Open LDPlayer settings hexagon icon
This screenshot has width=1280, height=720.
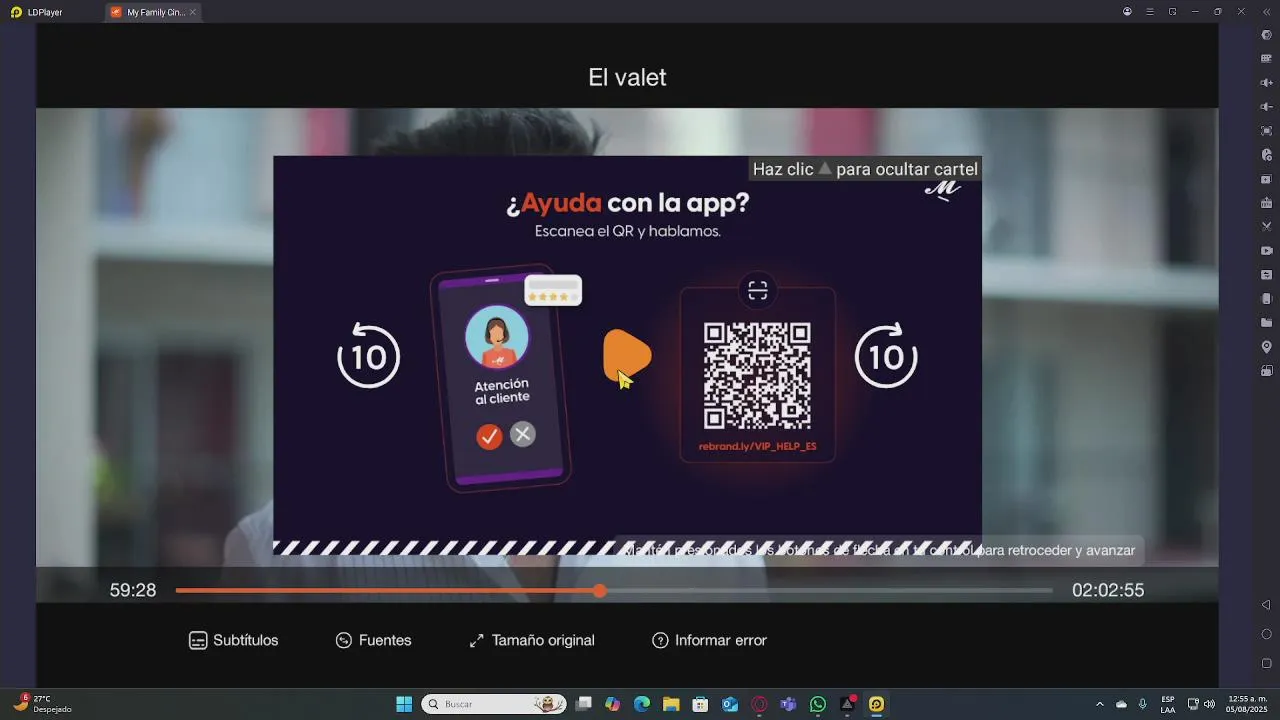1266,35
